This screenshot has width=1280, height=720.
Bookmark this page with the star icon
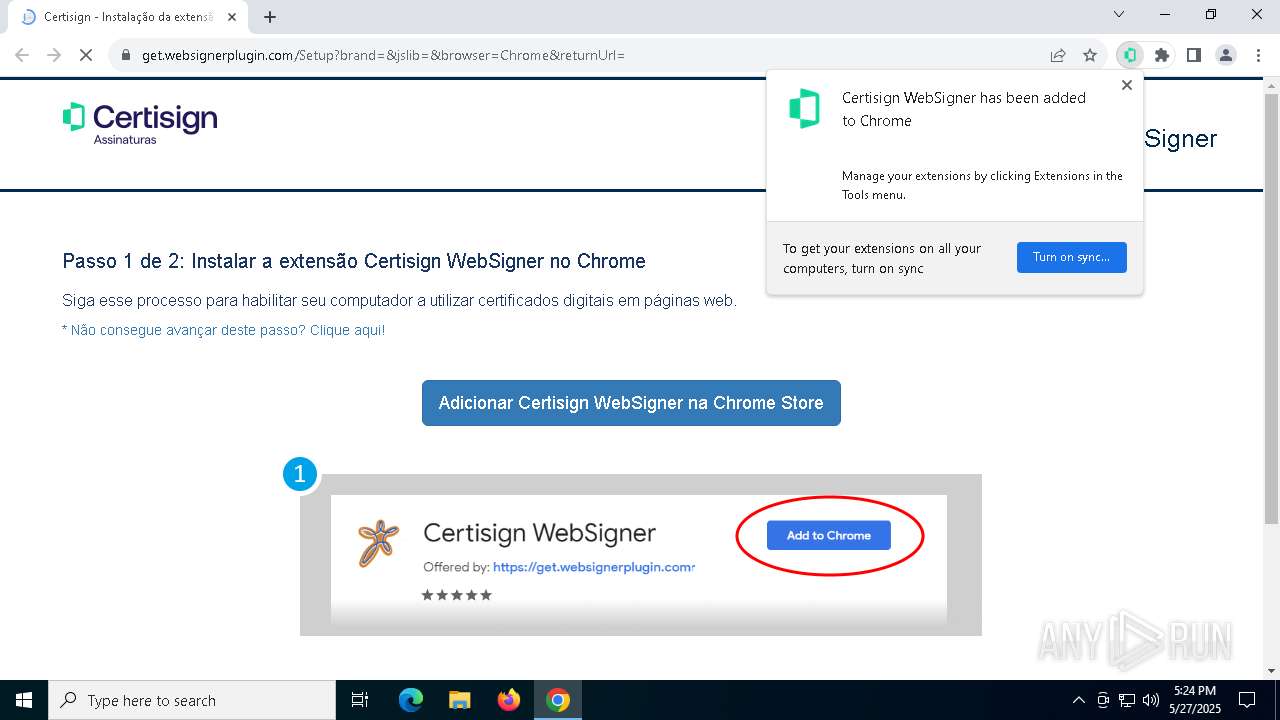(1090, 55)
